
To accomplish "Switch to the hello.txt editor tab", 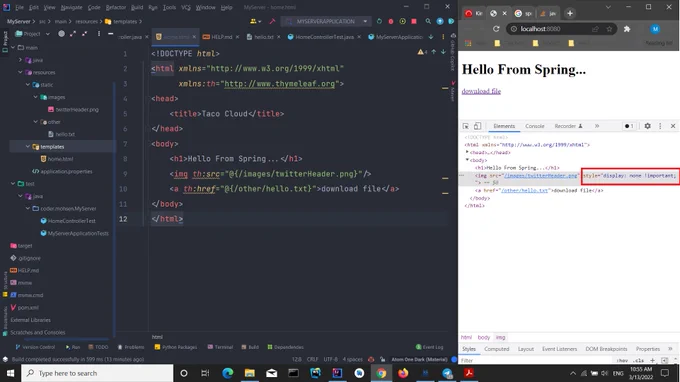I will pos(263,37).
